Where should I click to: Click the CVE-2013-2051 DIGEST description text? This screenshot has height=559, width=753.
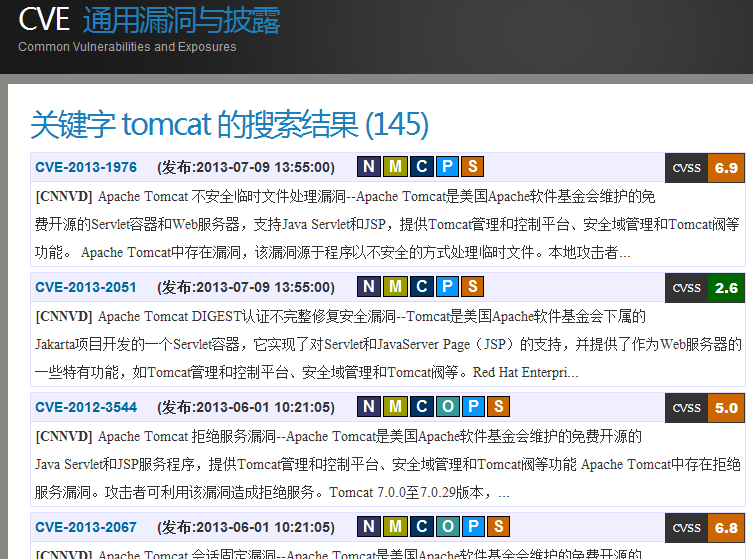click(x=388, y=344)
